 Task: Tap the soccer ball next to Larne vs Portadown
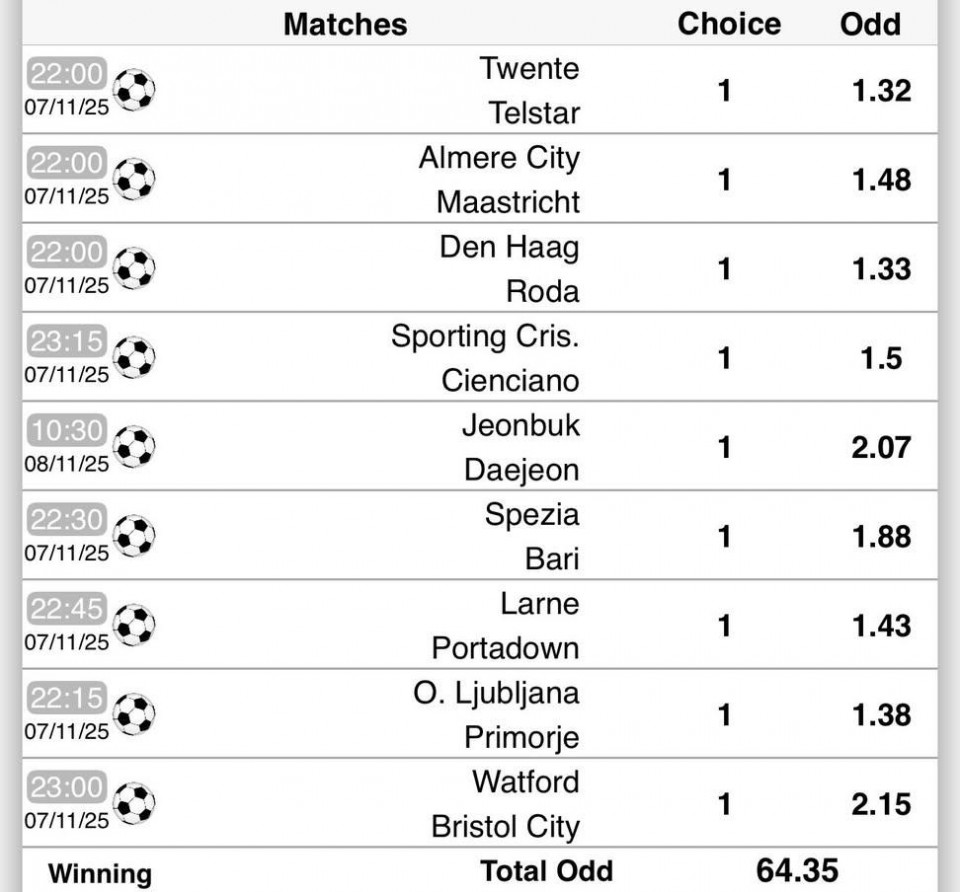click(x=134, y=625)
